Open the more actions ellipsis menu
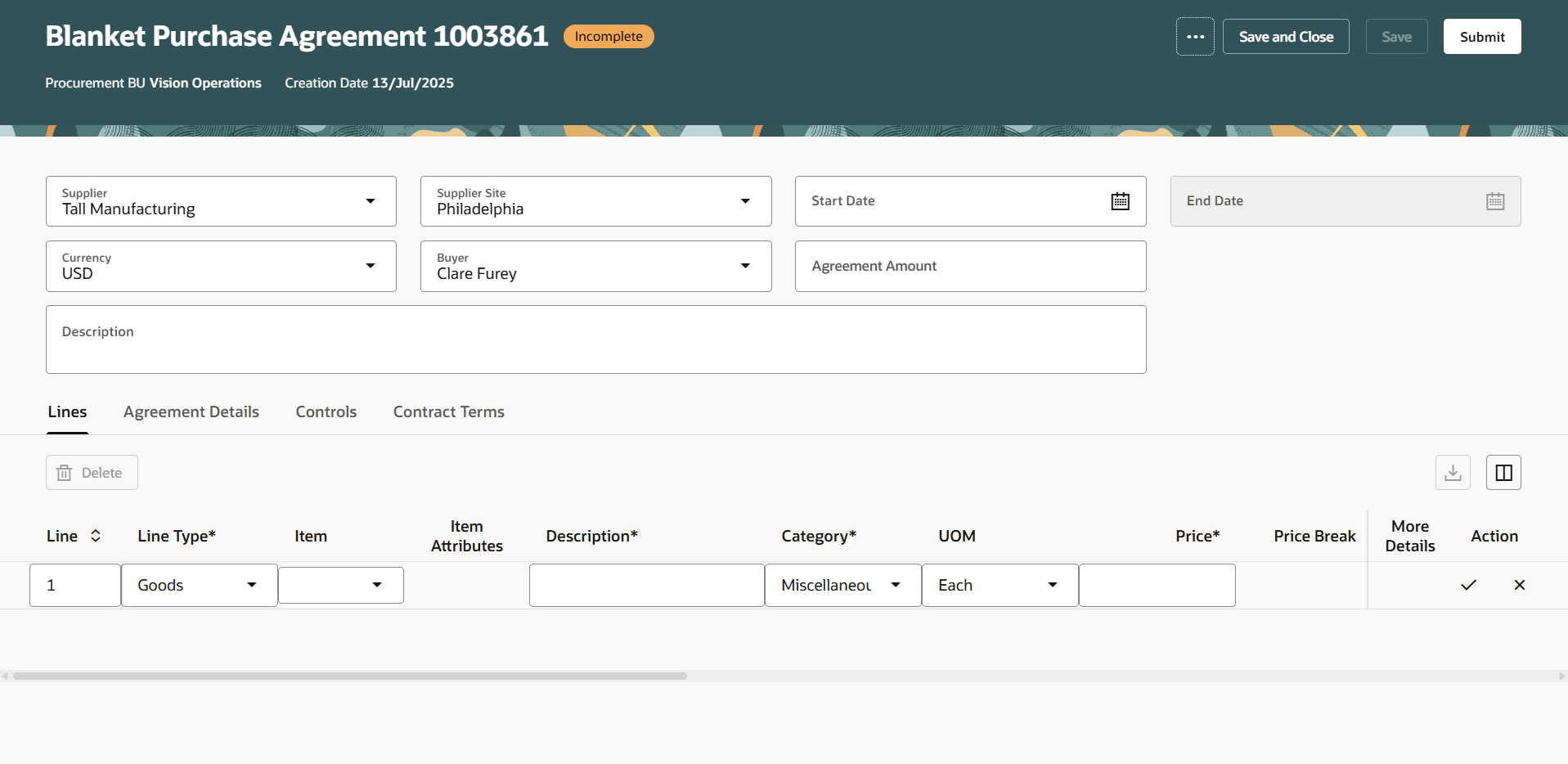 (x=1195, y=37)
